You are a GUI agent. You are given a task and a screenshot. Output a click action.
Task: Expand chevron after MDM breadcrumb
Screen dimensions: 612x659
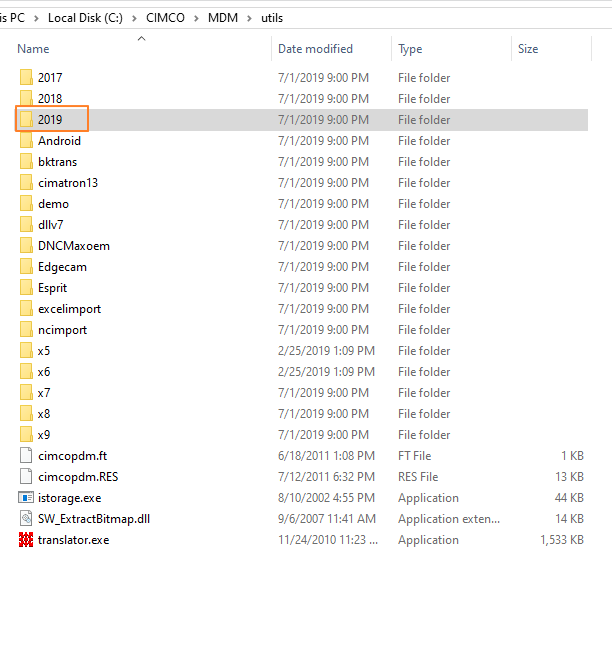pos(249,18)
